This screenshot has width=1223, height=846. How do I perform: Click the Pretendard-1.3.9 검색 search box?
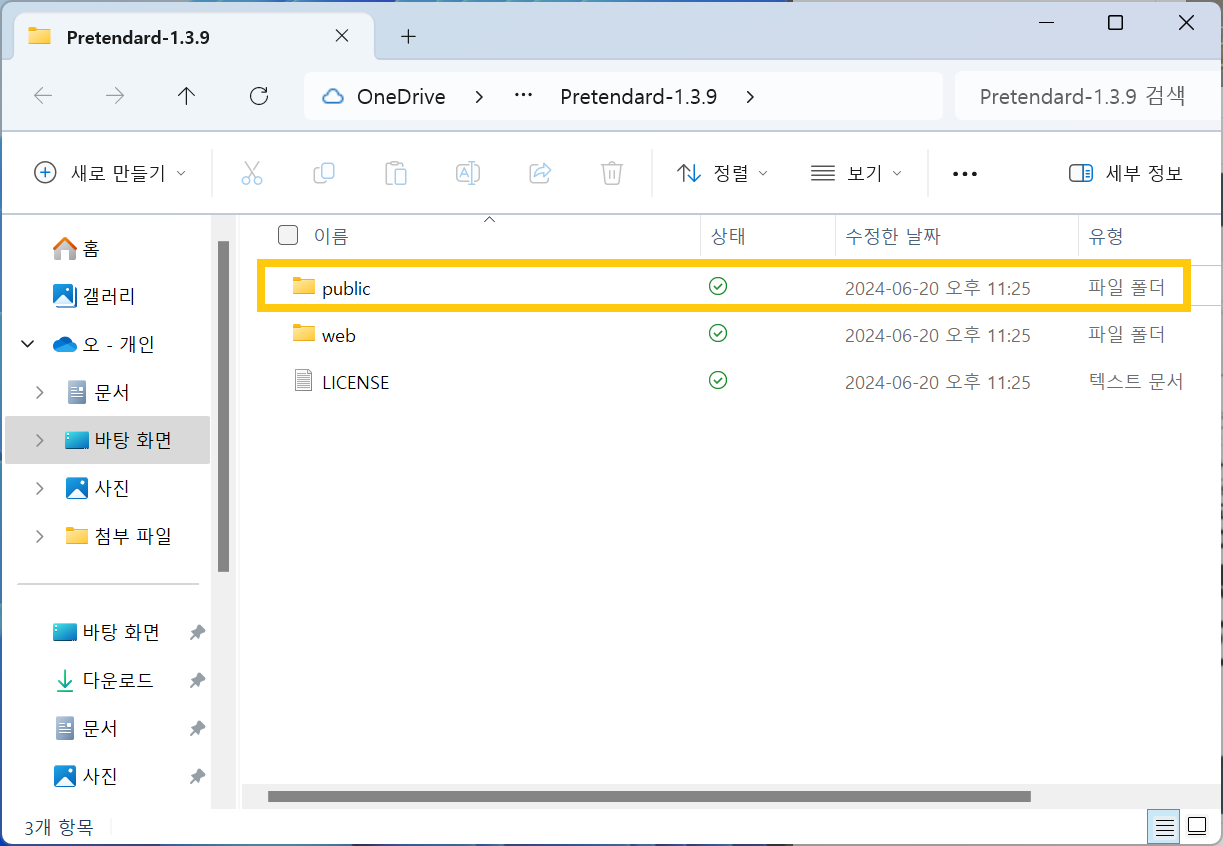coord(1088,97)
